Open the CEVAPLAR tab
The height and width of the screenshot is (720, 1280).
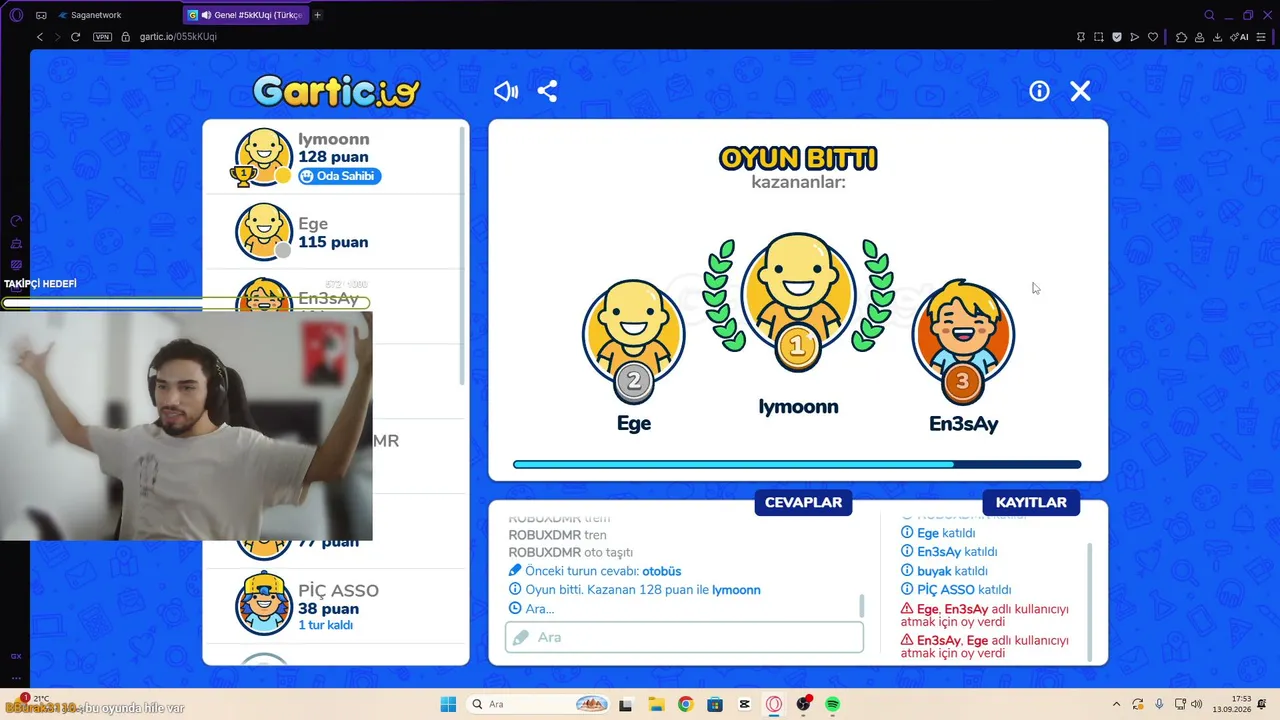point(803,502)
